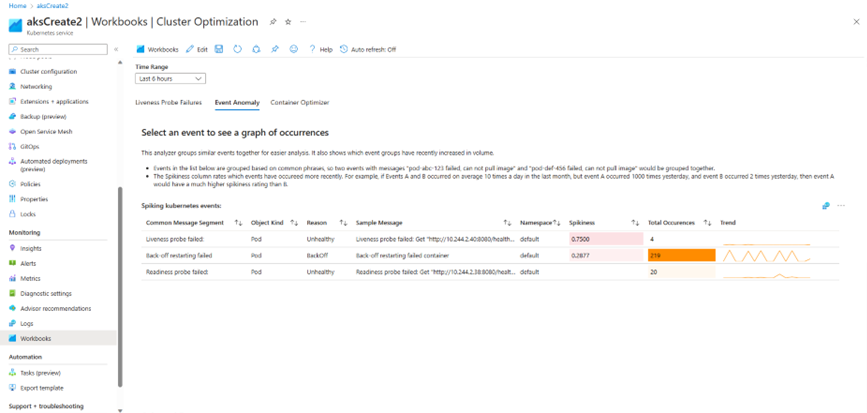The width and height of the screenshot is (867, 413).
Task: Click the Edit pencil button
Action: pyautogui.click(x=197, y=49)
